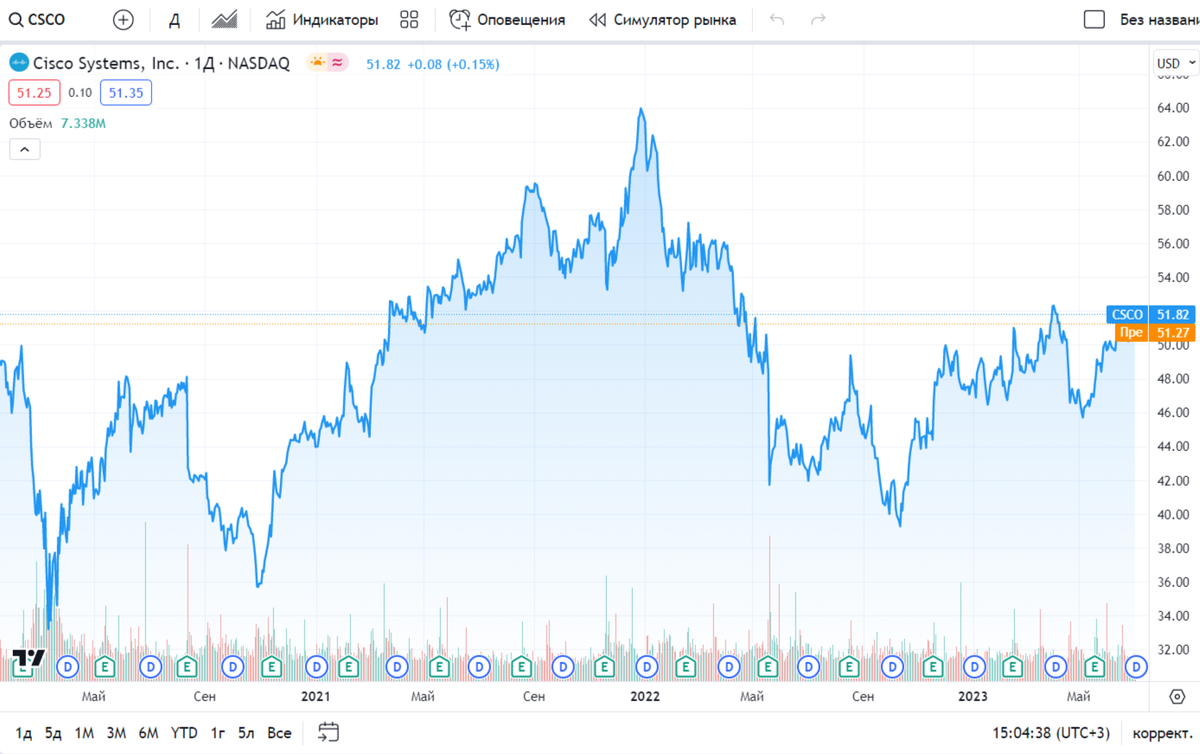Select the layout square icon

point(1095,20)
